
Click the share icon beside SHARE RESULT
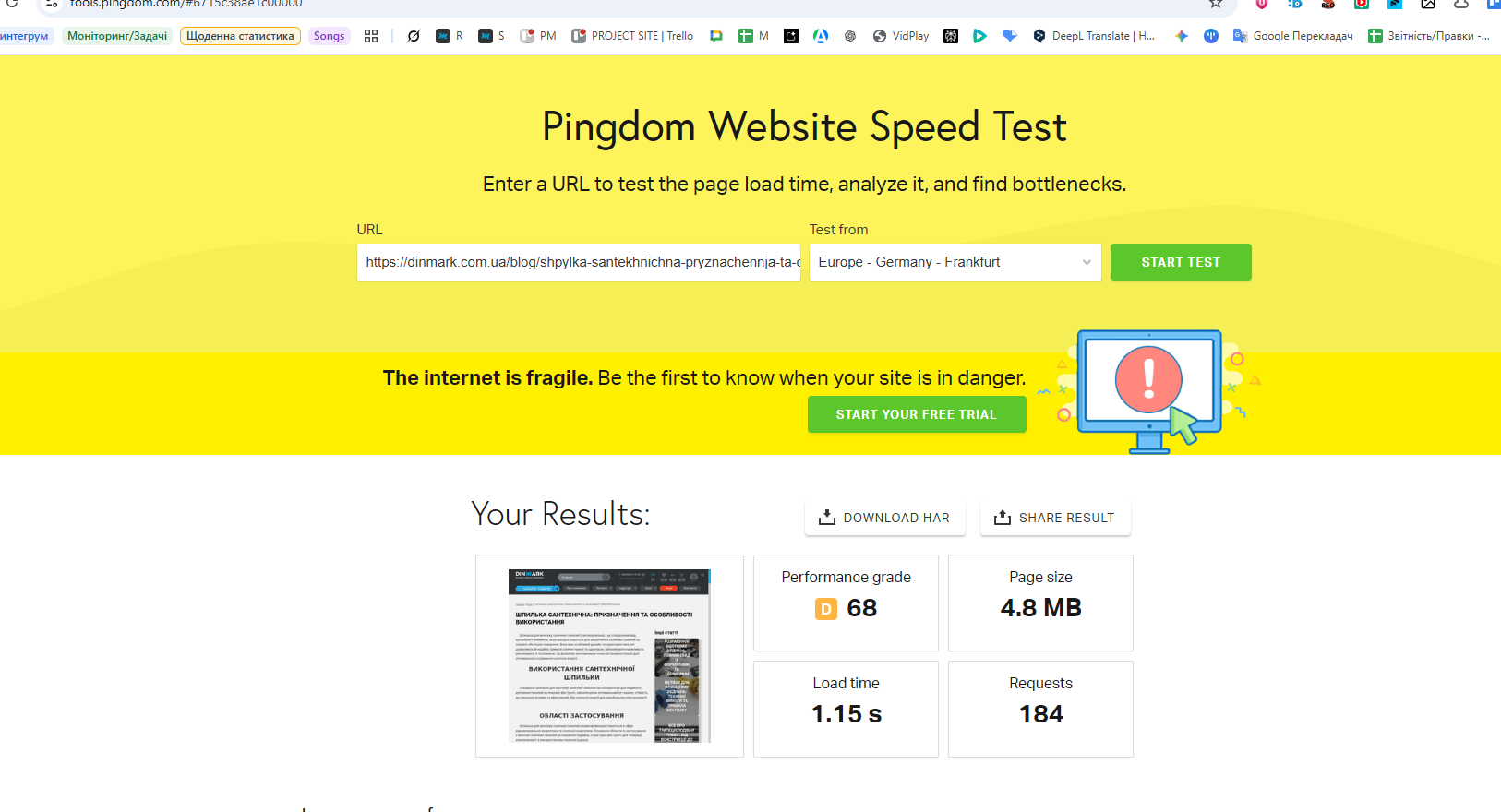point(1003,518)
